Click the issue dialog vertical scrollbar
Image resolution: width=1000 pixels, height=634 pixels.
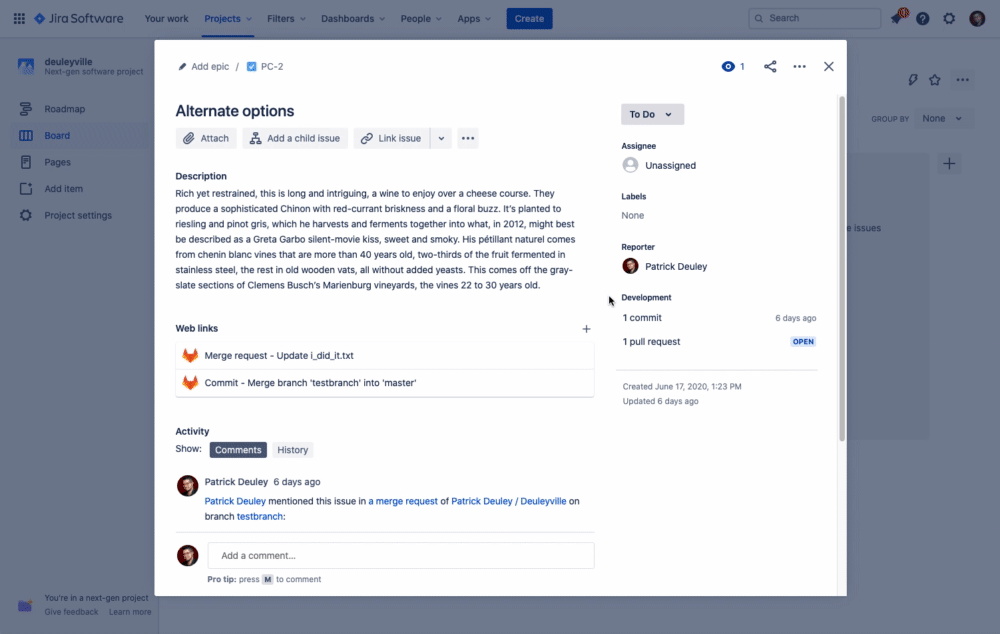point(842,269)
